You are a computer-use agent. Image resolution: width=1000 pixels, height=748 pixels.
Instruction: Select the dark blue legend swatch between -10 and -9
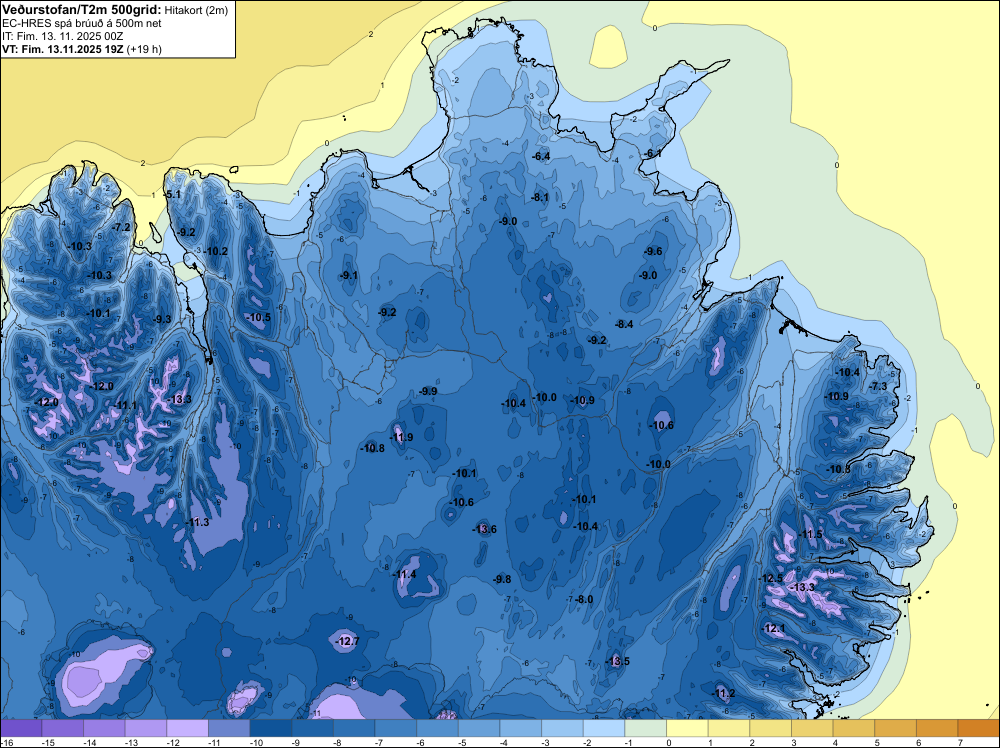point(270,728)
